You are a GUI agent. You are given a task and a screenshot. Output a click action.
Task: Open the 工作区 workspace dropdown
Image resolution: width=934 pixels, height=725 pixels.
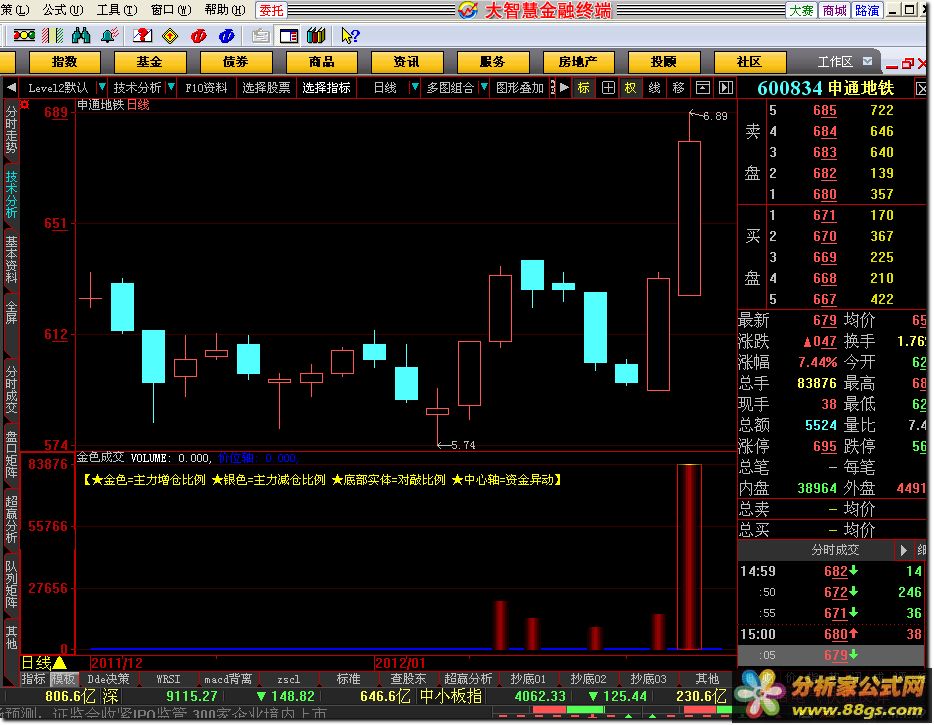coord(868,61)
